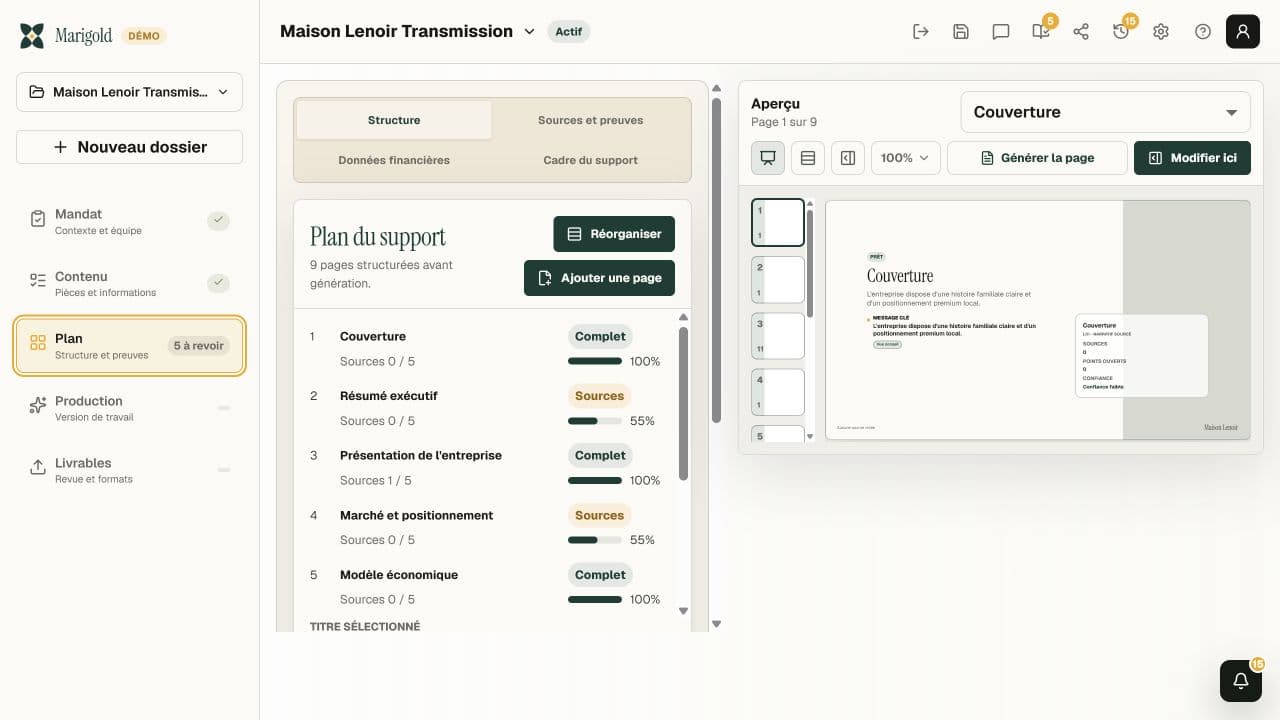Click the help question mark icon
This screenshot has width=1280, height=720.
(x=1203, y=31)
